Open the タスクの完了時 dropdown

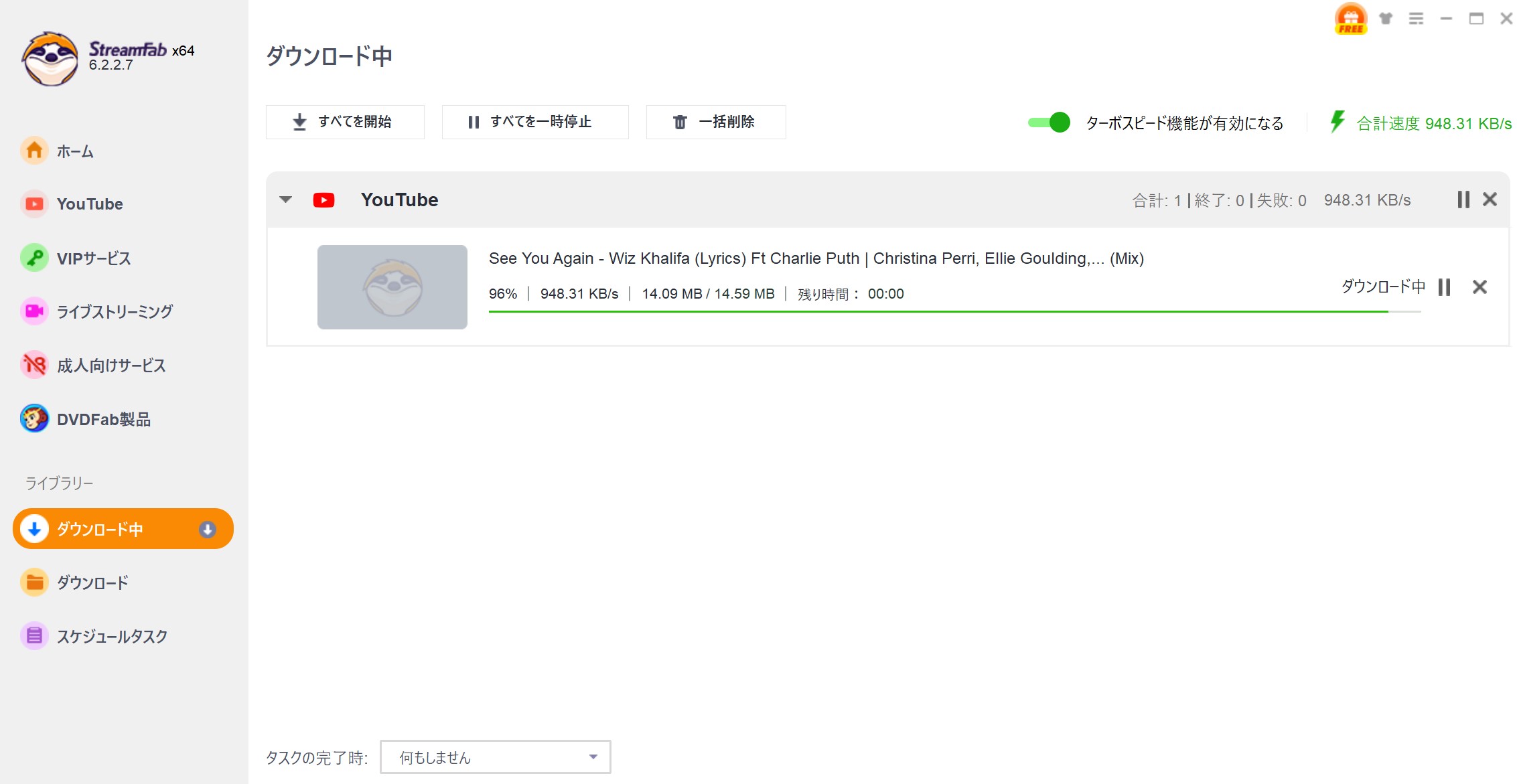pos(496,757)
